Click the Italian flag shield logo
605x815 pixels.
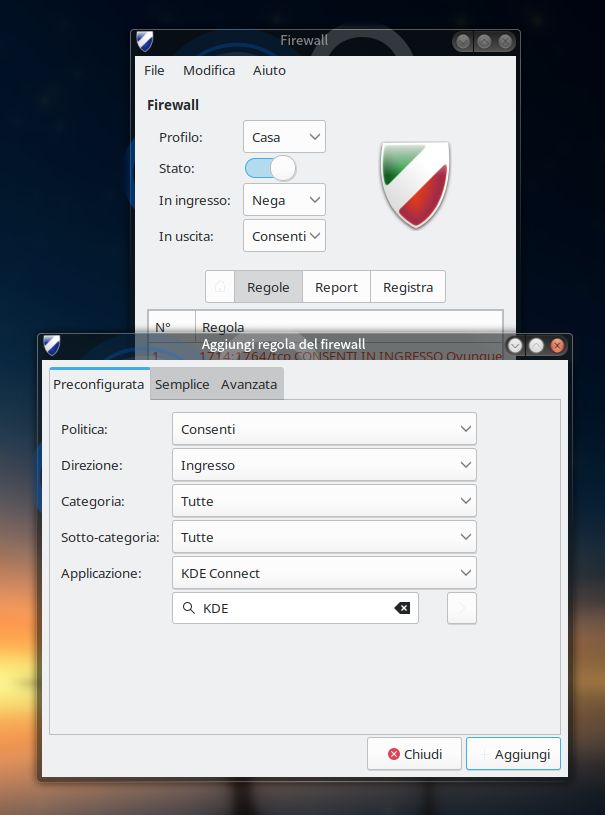click(415, 185)
